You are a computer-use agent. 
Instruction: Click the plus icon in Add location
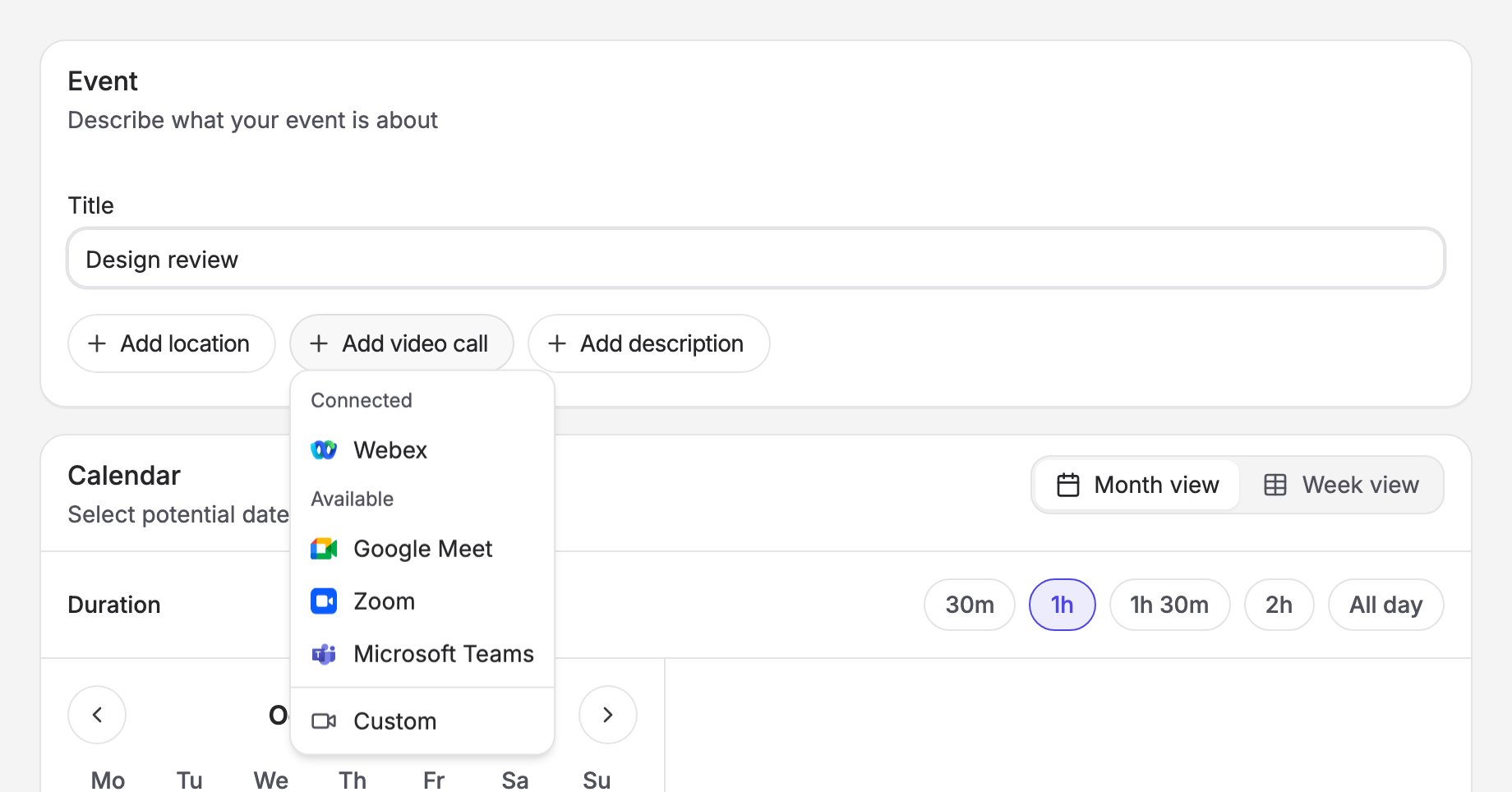pyautogui.click(x=97, y=343)
